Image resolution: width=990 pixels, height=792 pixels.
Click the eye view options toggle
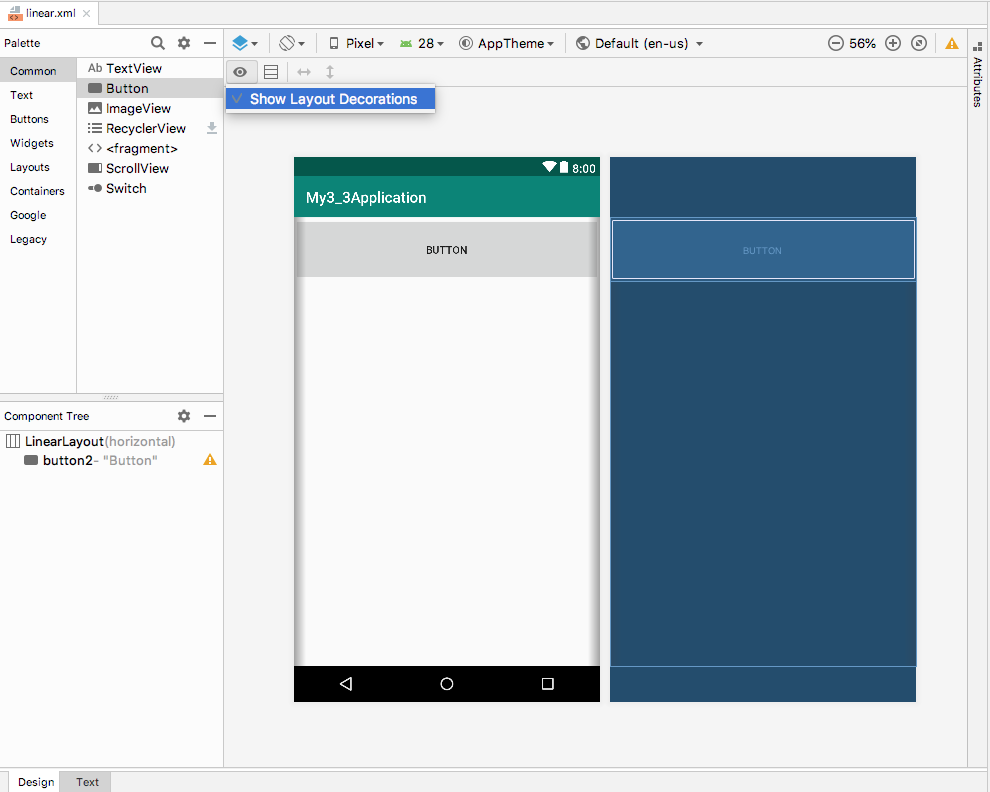(240, 72)
